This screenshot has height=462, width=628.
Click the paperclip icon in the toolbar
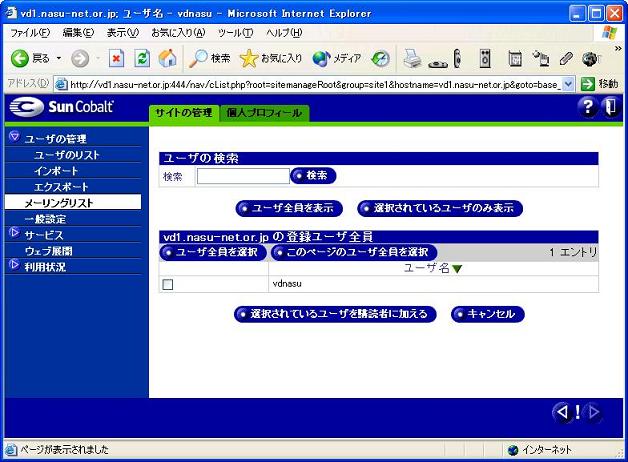click(x=566, y=59)
